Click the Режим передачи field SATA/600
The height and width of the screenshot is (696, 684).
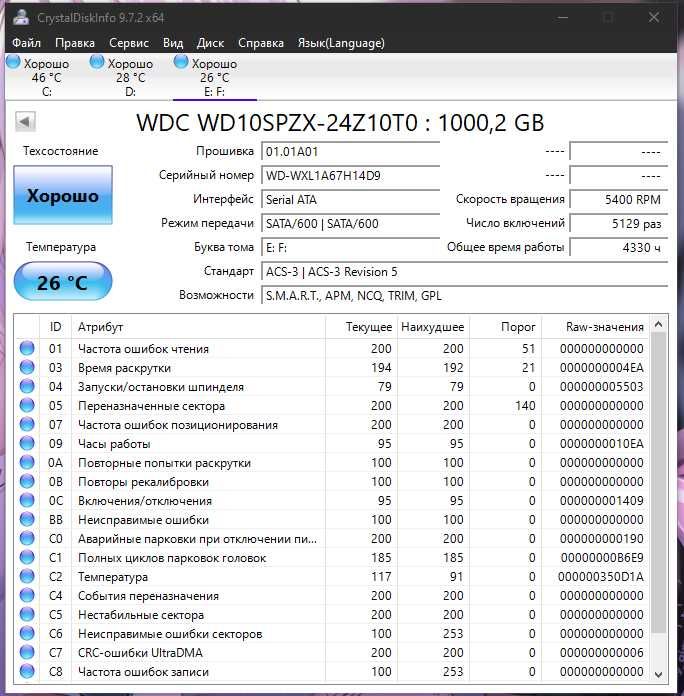351,224
